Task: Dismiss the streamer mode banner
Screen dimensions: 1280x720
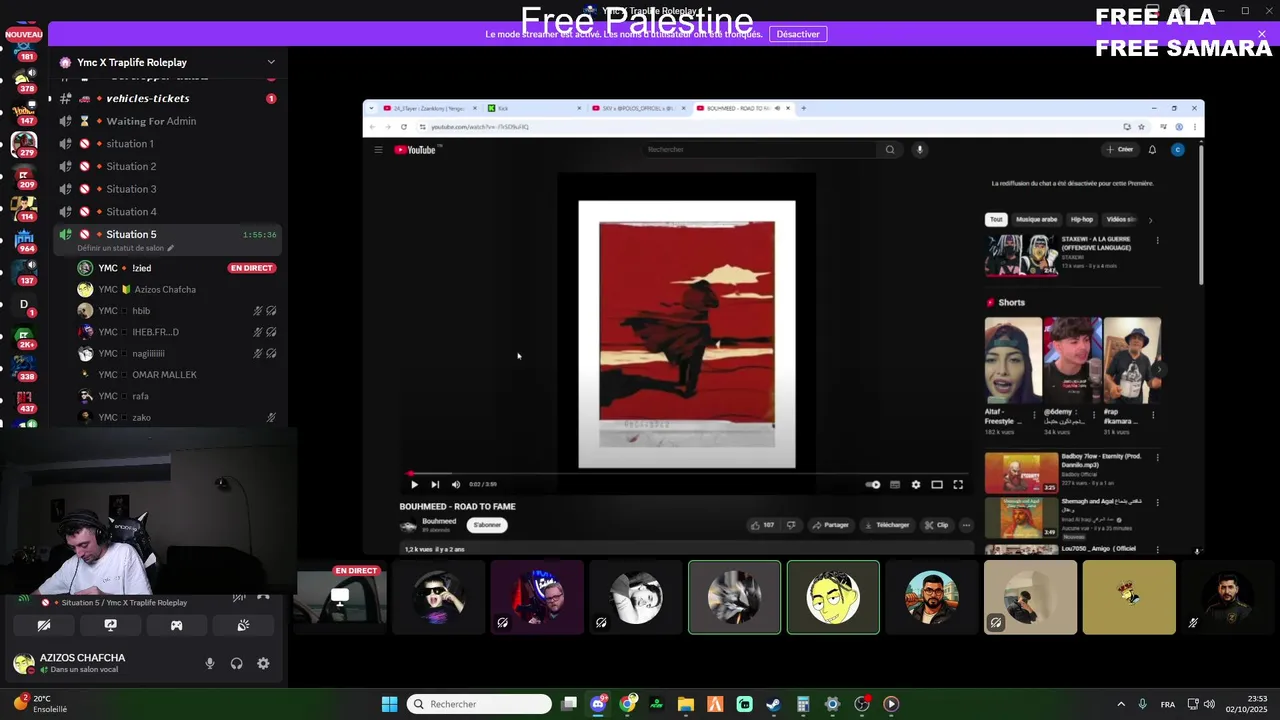Action: coord(1262,34)
